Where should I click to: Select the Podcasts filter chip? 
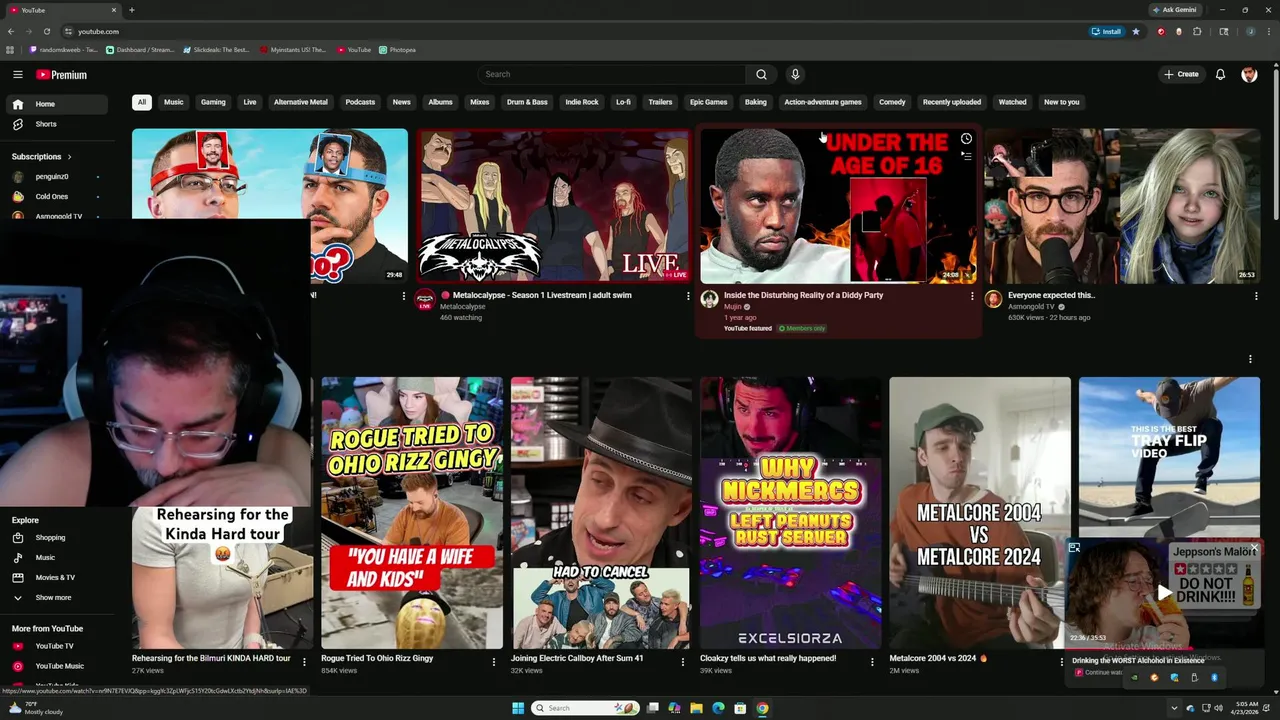360,102
